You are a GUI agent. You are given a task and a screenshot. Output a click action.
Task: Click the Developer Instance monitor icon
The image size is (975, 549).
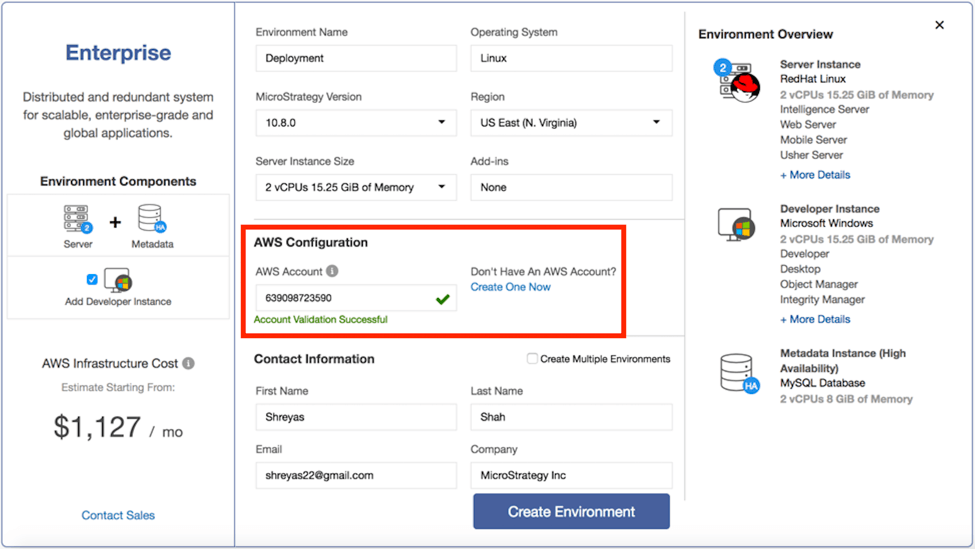point(118,280)
